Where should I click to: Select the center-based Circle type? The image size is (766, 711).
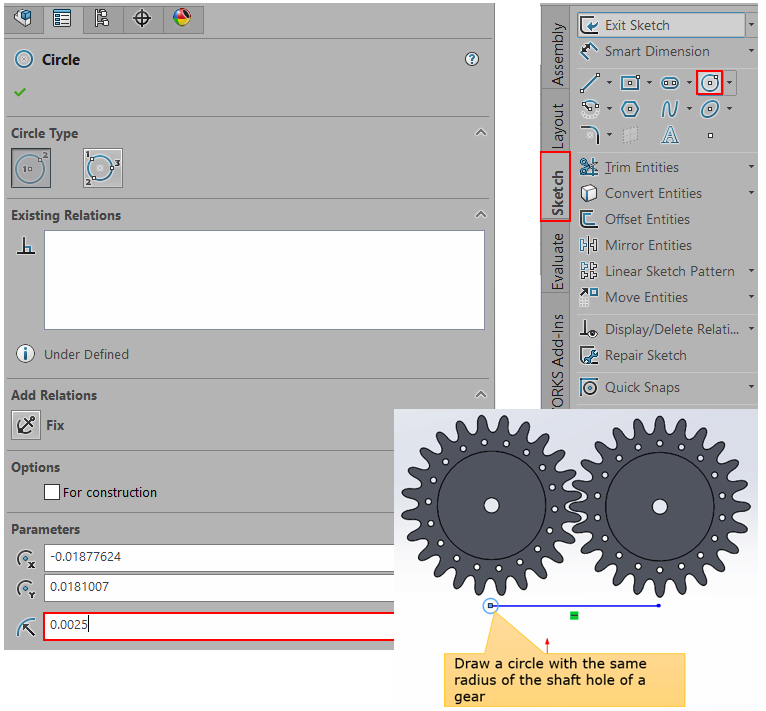click(x=31, y=169)
